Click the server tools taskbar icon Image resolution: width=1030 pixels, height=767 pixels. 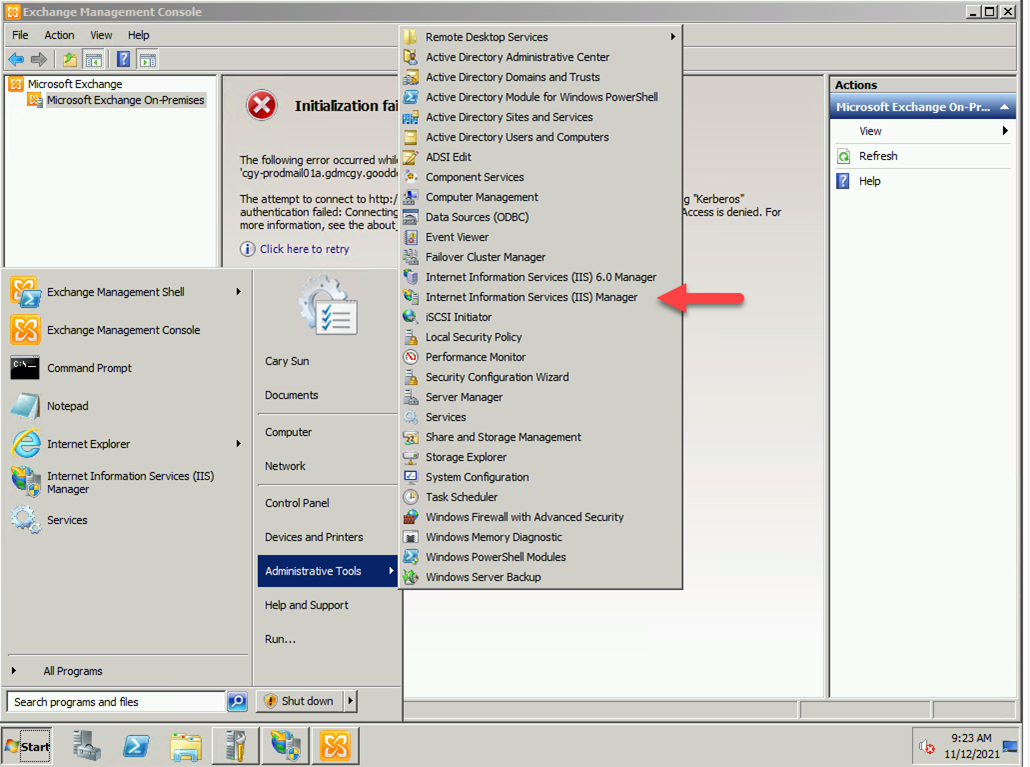point(236,746)
